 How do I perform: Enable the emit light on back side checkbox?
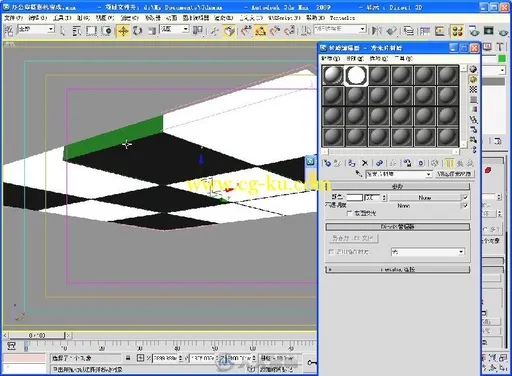click(349, 213)
